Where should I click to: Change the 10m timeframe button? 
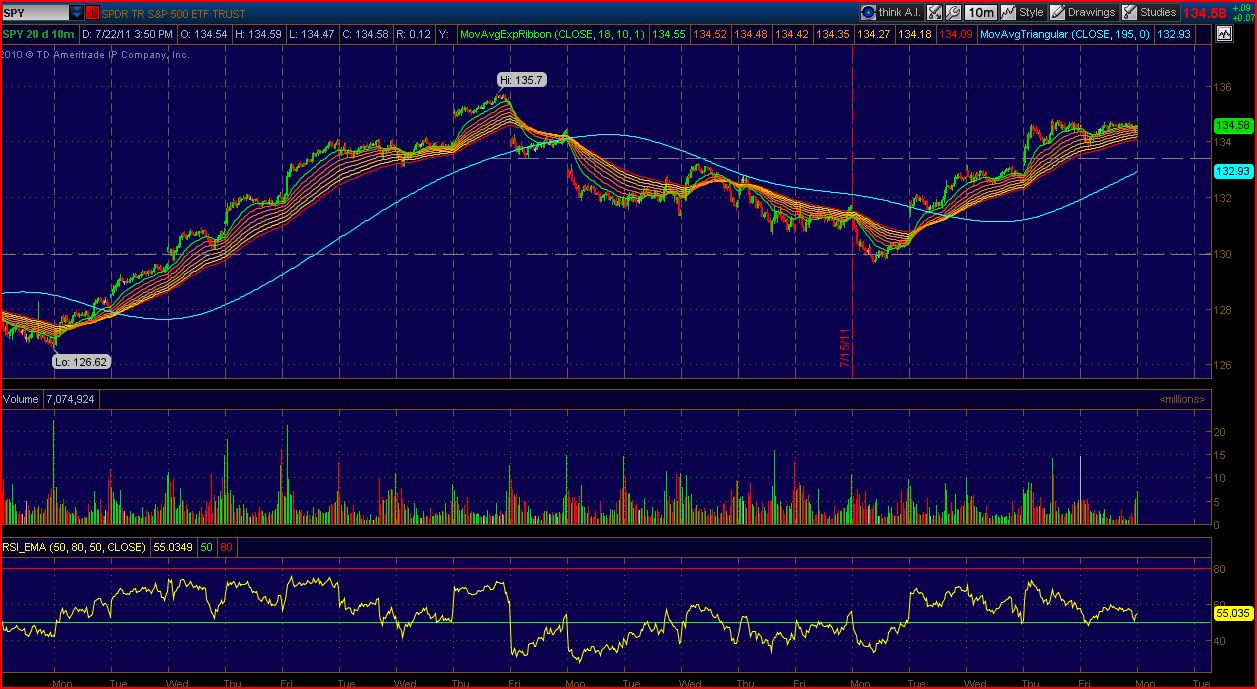coord(981,13)
